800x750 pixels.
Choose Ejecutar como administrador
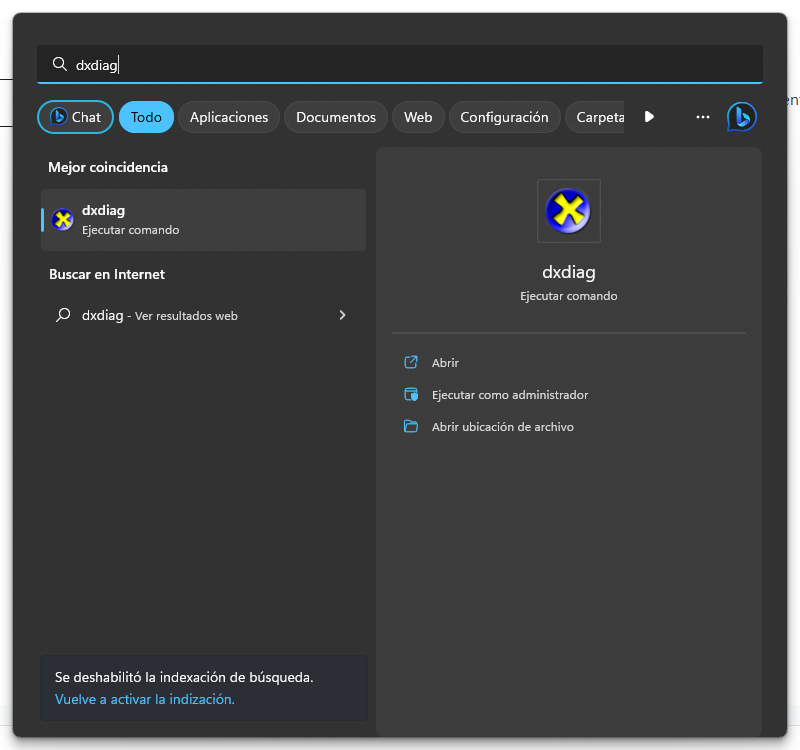(x=510, y=395)
